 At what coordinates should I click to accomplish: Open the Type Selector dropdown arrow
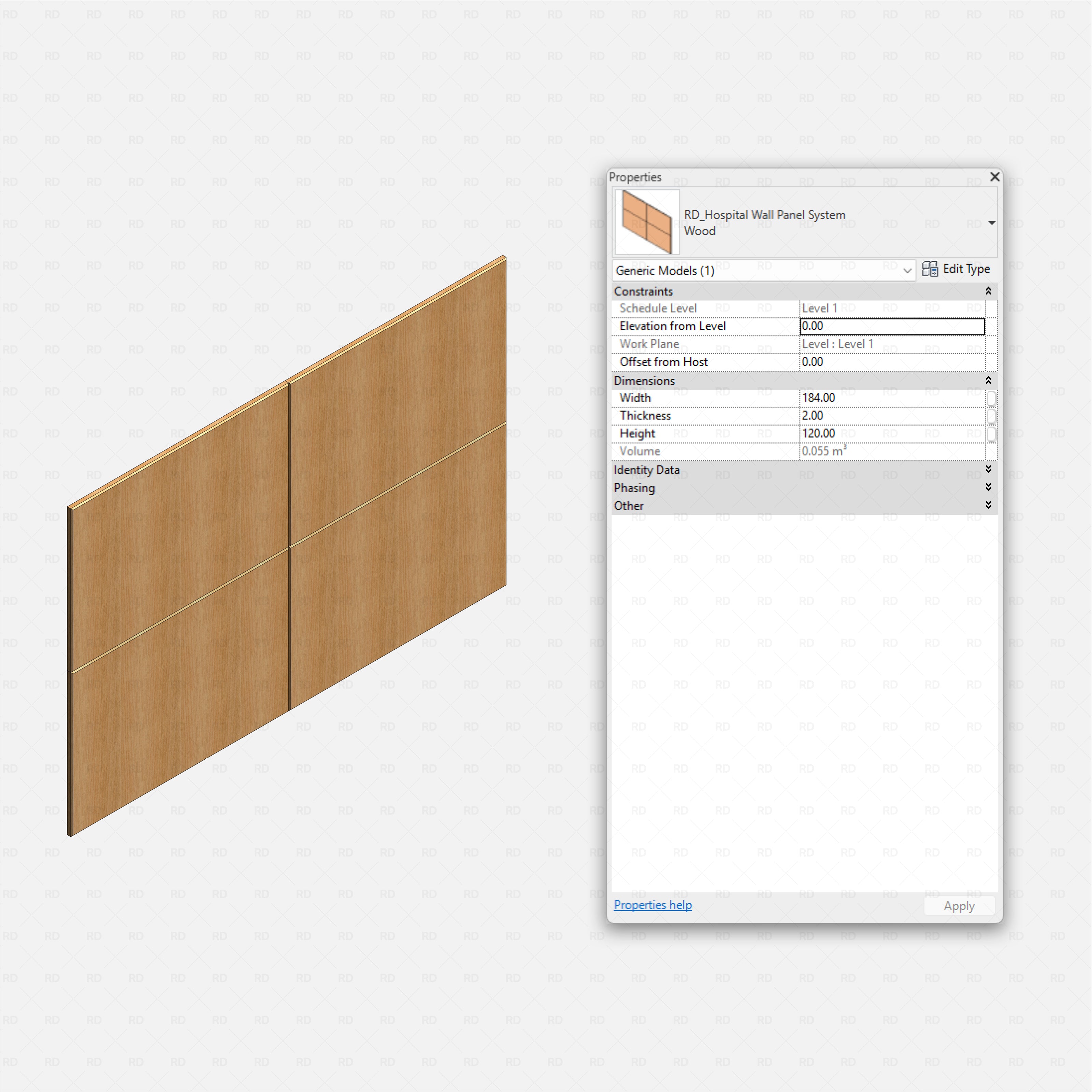(x=991, y=223)
